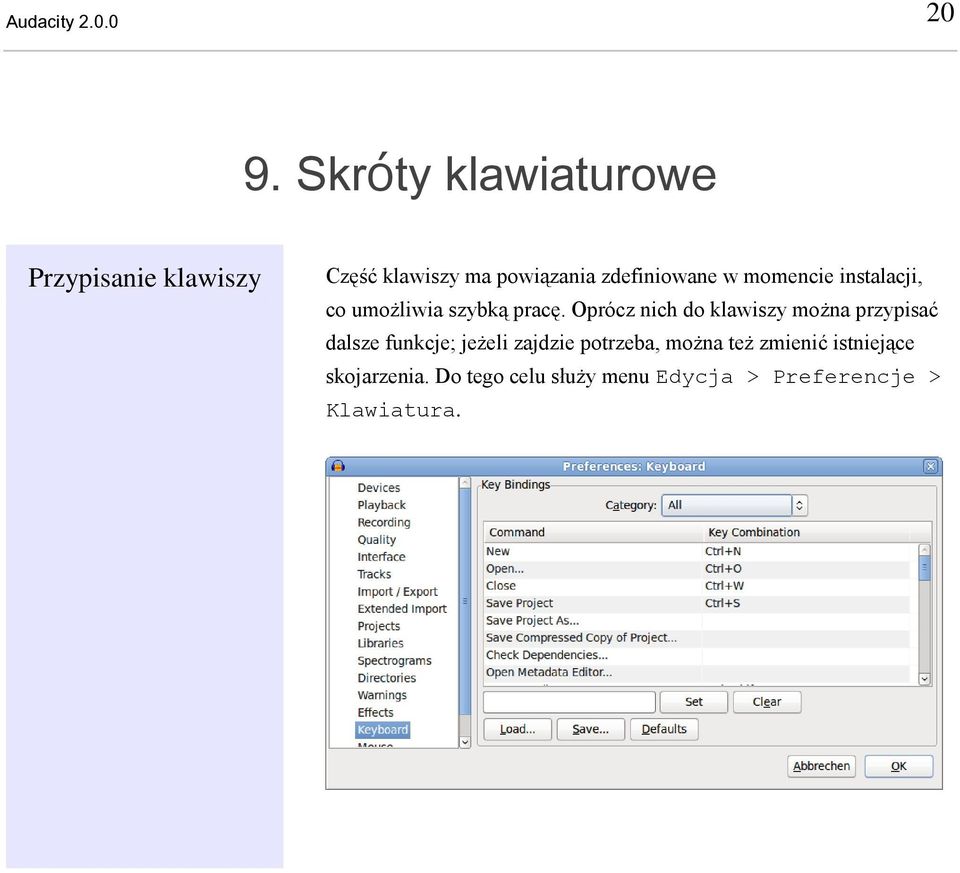Cancel with the Abbrechen button
Viewport: 960px width, 873px height.
click(x=822, y=766)
